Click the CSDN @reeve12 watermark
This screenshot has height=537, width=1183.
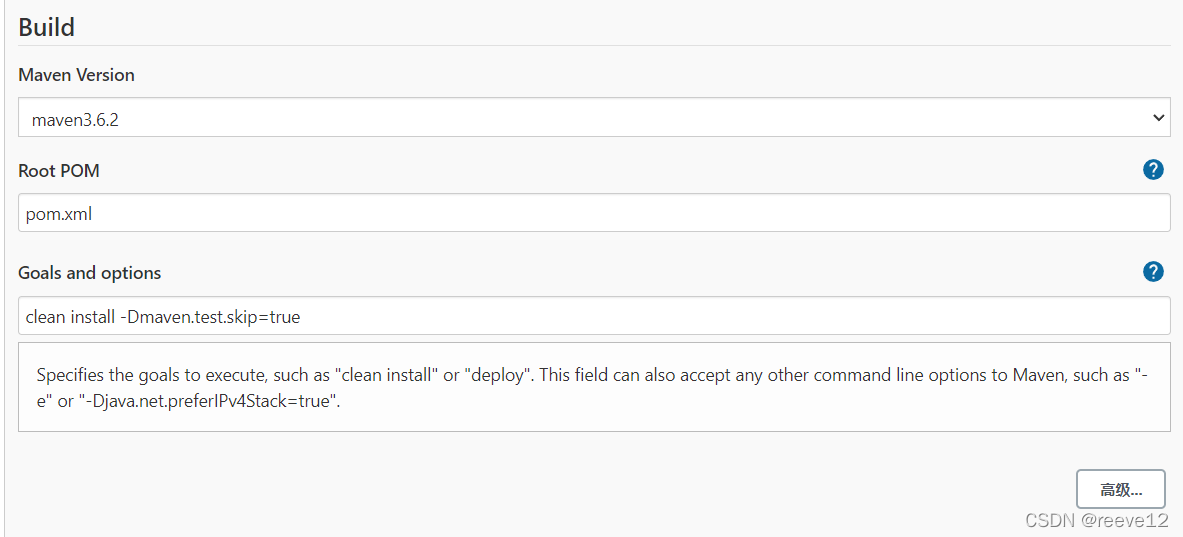coord(1096,520)
